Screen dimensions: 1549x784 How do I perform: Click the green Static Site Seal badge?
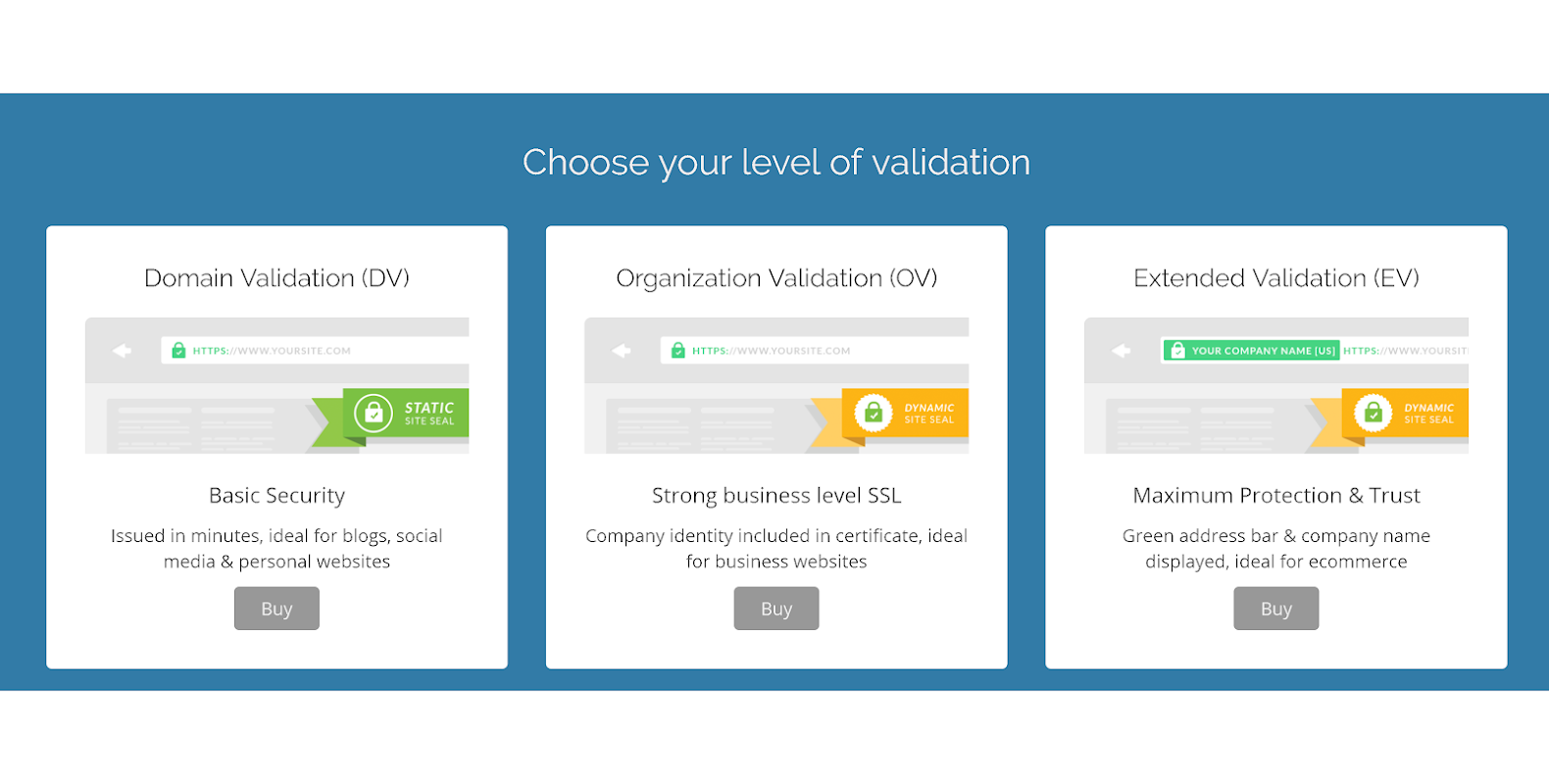pos(407,414)
